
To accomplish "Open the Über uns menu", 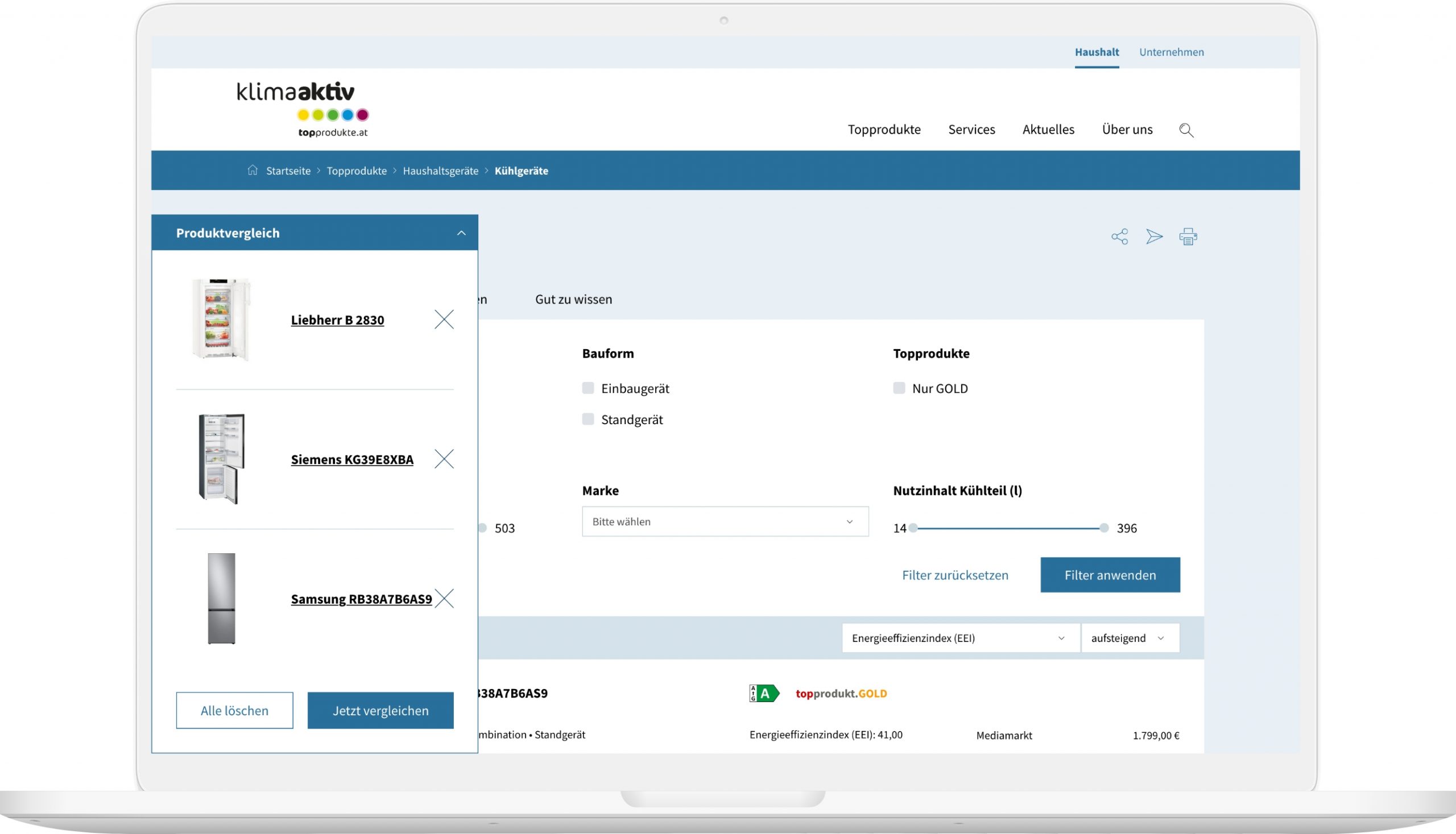I will [1127, 130].
